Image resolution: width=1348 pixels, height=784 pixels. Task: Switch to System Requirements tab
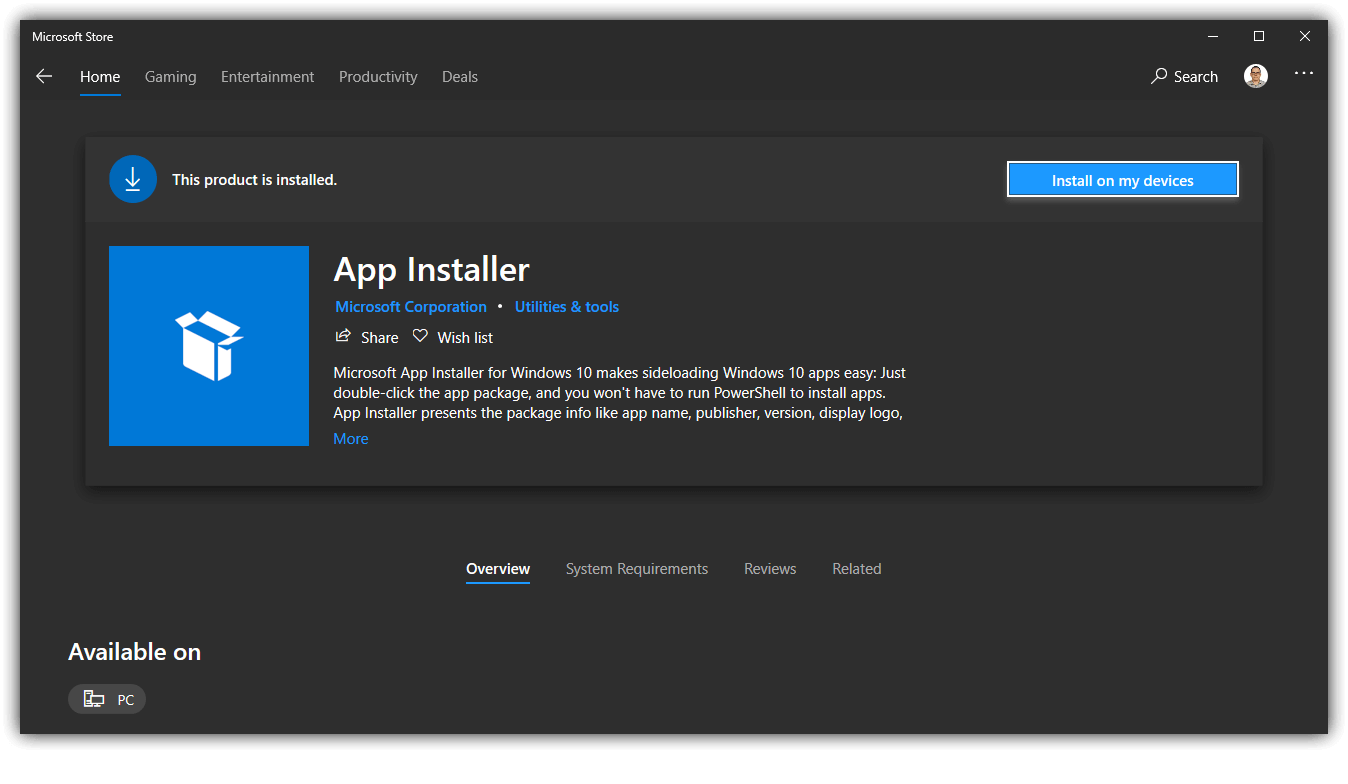pyautogui.click(x=637, y=569)
